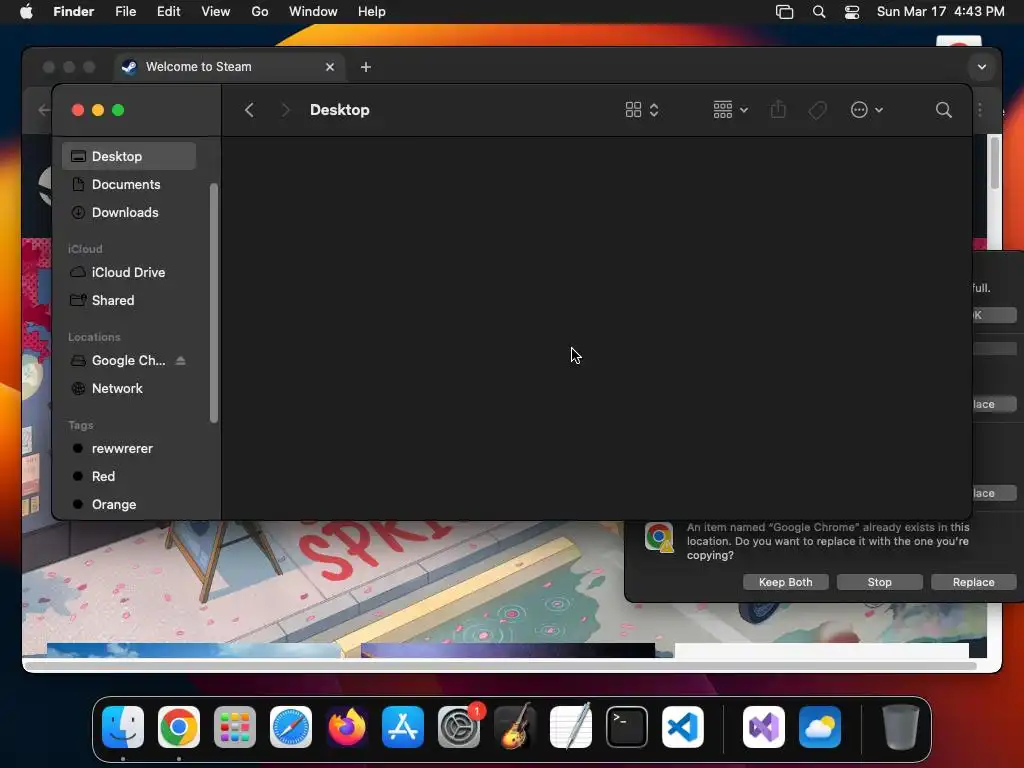Open GarageBand from the Dock
The height and width of the screenshot is (768, 1024).
tap(515, 727)
